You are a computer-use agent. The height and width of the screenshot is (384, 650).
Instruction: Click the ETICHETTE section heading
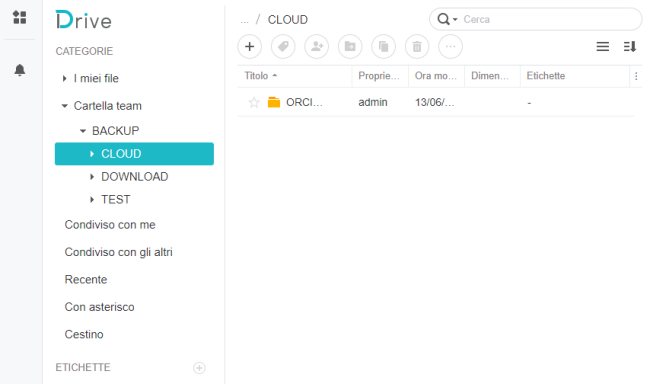(83, 367)
